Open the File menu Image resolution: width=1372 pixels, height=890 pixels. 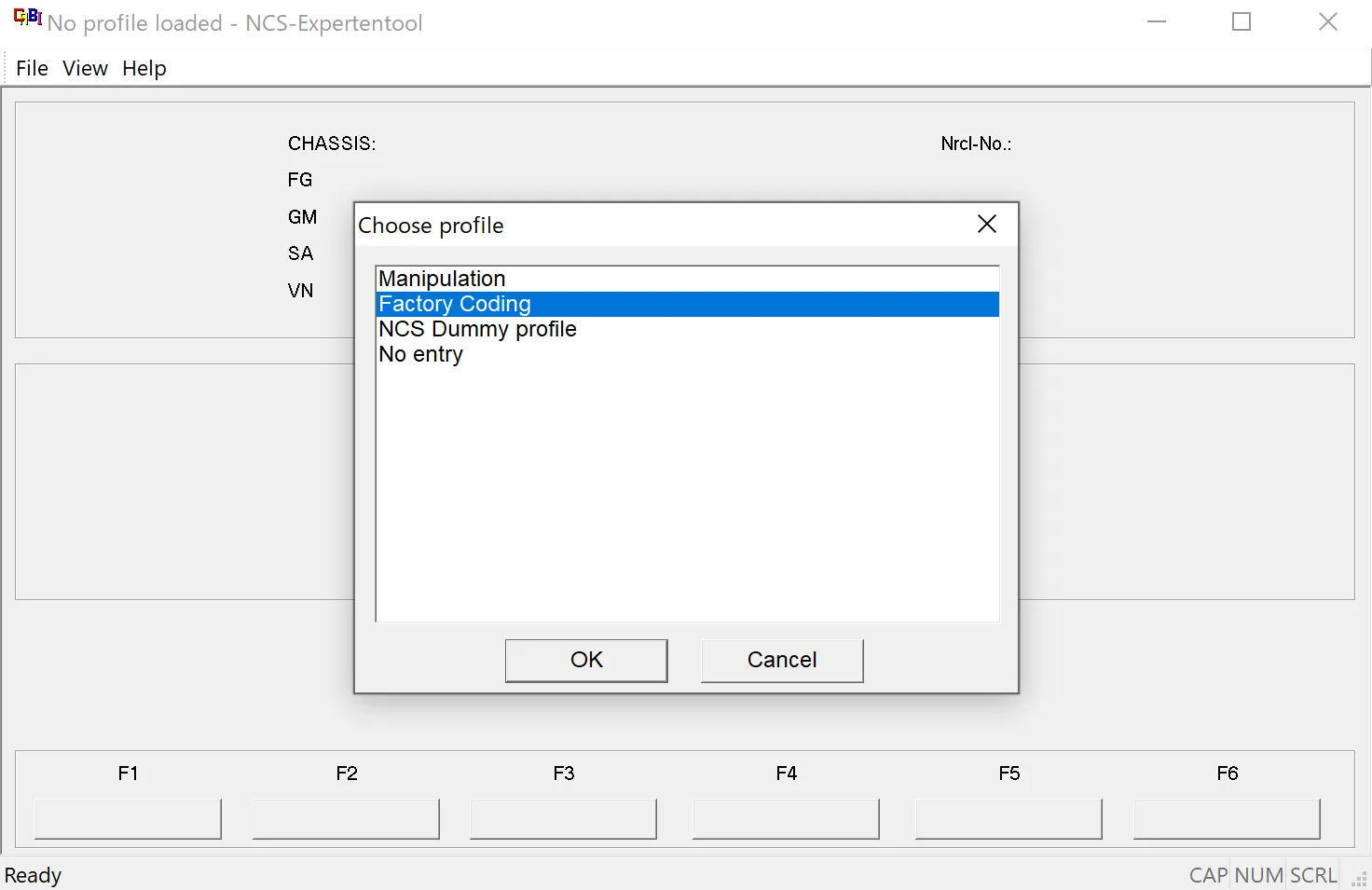click(32, 68)
